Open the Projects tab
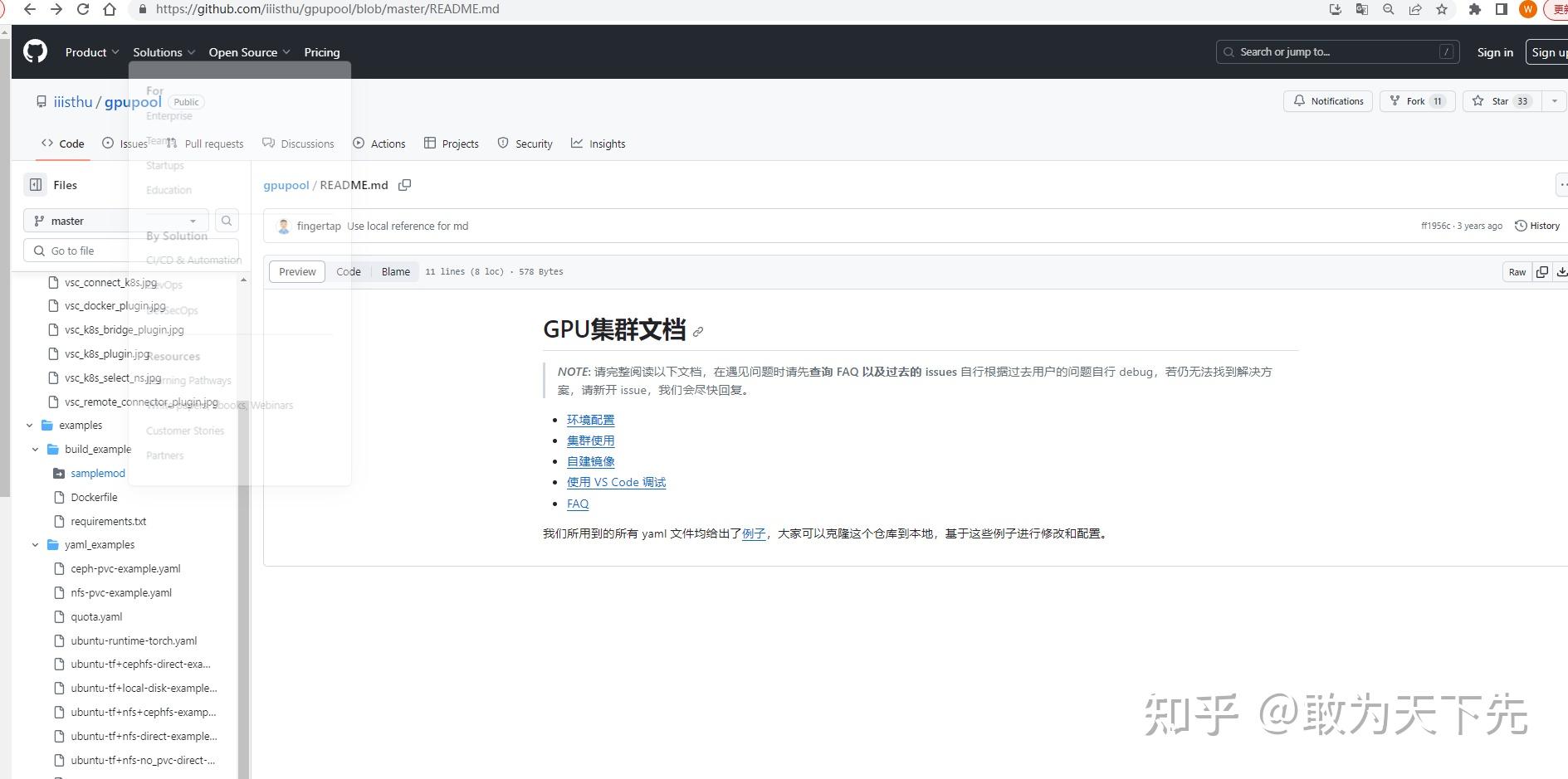Viewport: 1568px width, 779px height. pyautogui.click(x=452, y=144)
